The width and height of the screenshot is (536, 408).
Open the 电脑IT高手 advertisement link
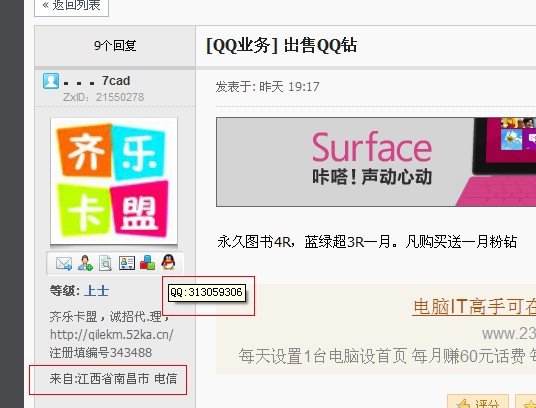click(x=474, y=307)
